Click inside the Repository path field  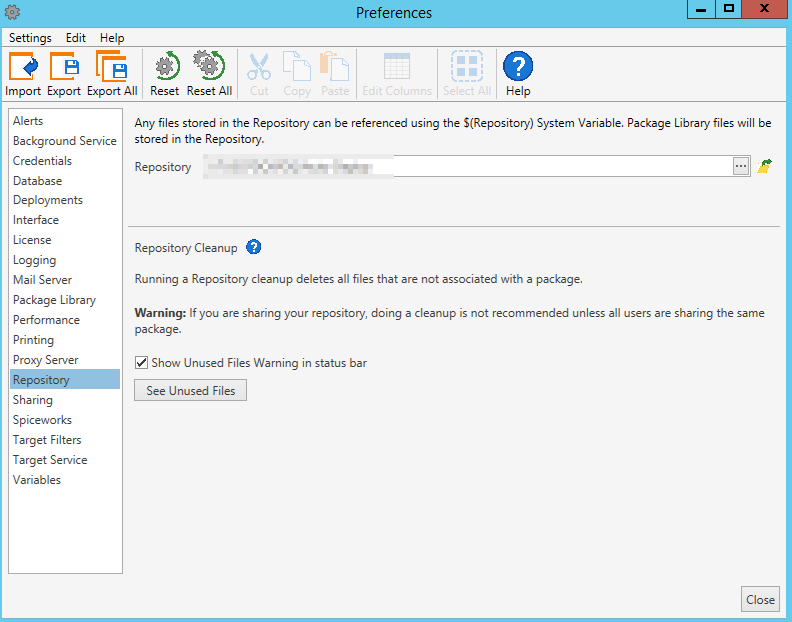pyautogui.click(x=466, y=167)
